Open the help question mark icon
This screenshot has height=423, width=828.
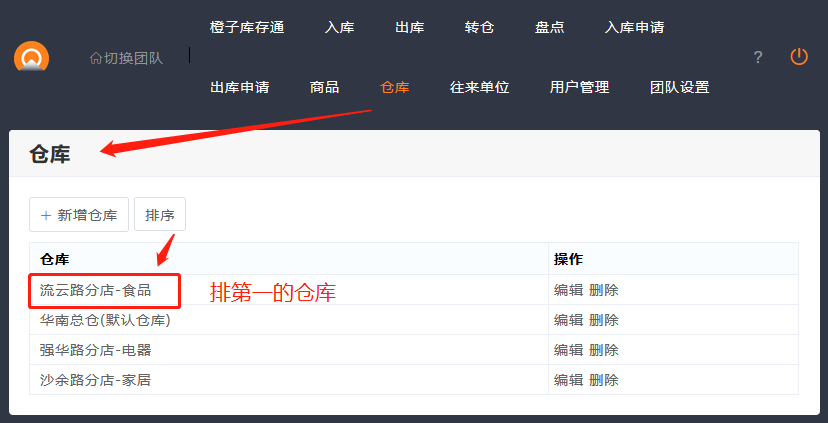click(758, 57)
